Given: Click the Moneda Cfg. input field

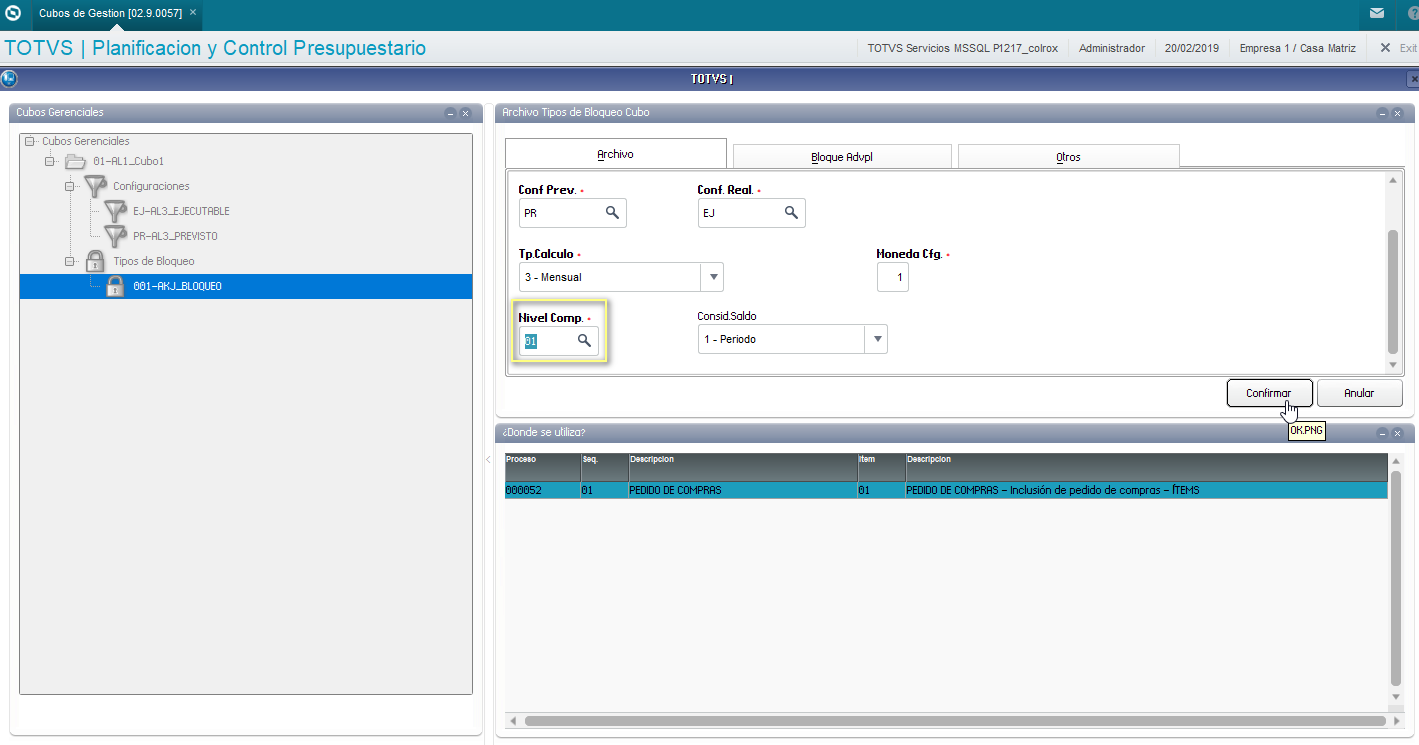Looking at the screenshot, I should coord(893,277).
